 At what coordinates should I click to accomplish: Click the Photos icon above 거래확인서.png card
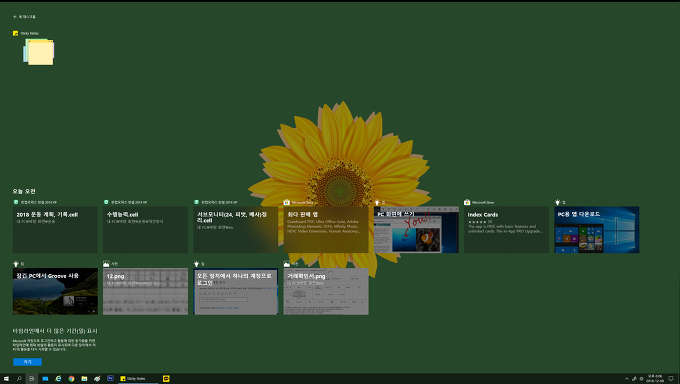coord(287,264)
